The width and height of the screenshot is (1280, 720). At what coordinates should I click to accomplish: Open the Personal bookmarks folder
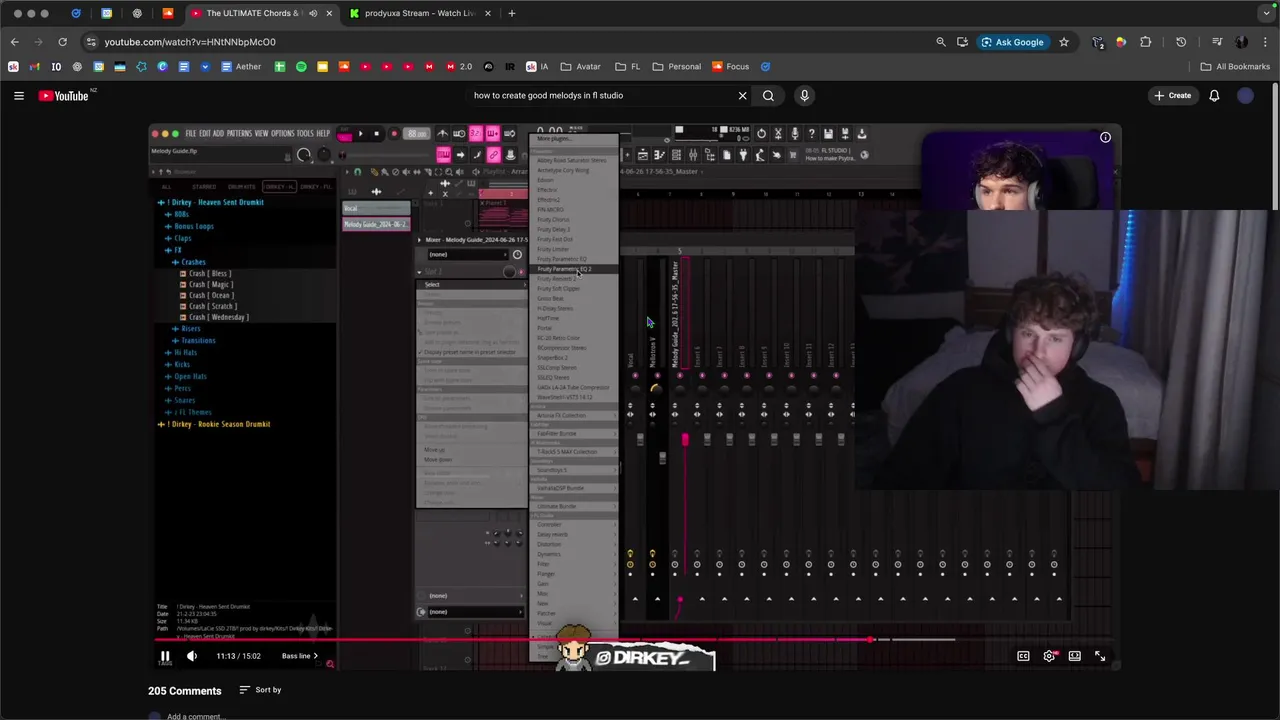676,67
